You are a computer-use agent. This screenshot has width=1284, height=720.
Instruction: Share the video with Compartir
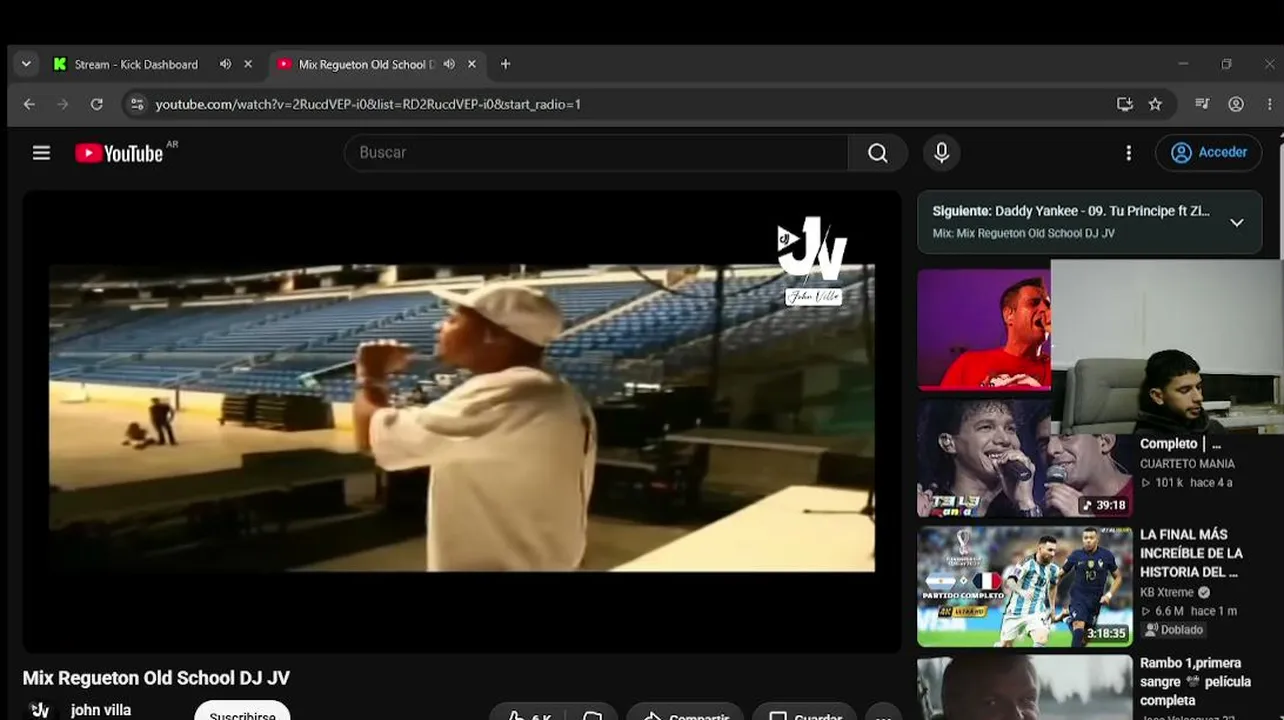click(x=686, y=714)
